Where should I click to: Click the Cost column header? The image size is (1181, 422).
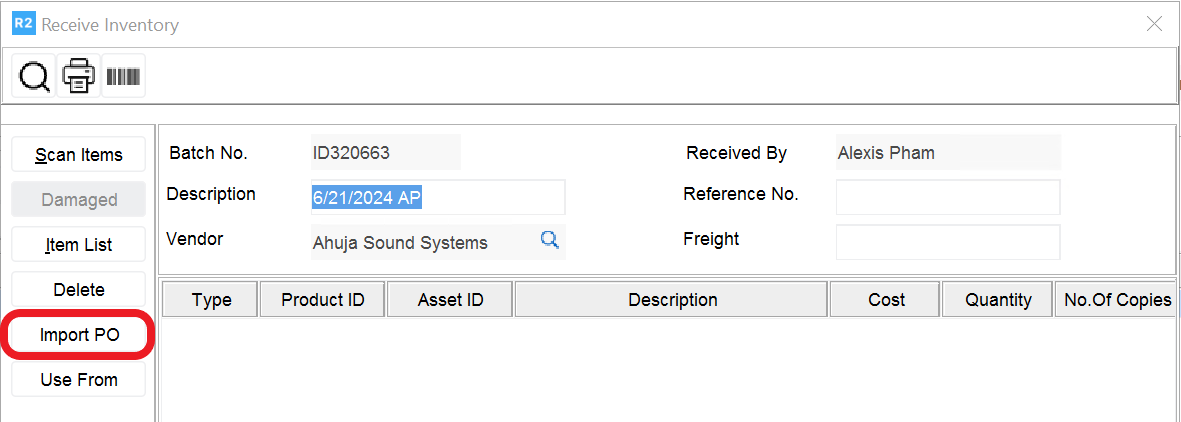886,300
